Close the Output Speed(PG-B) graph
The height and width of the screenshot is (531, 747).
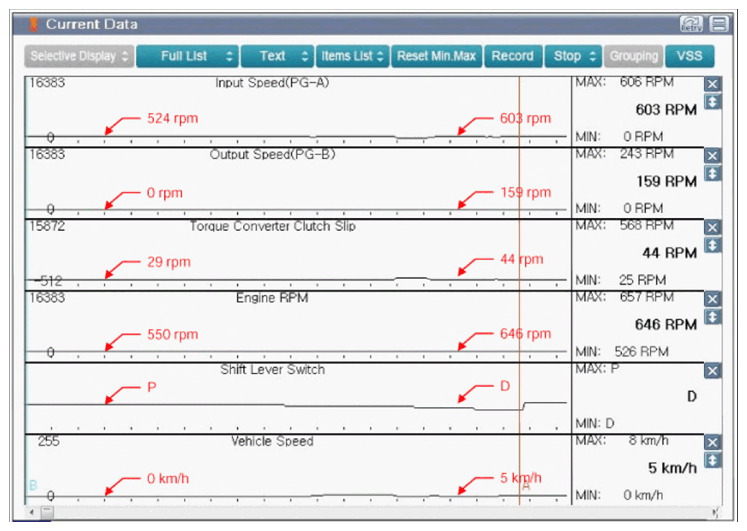coord(712,156)
